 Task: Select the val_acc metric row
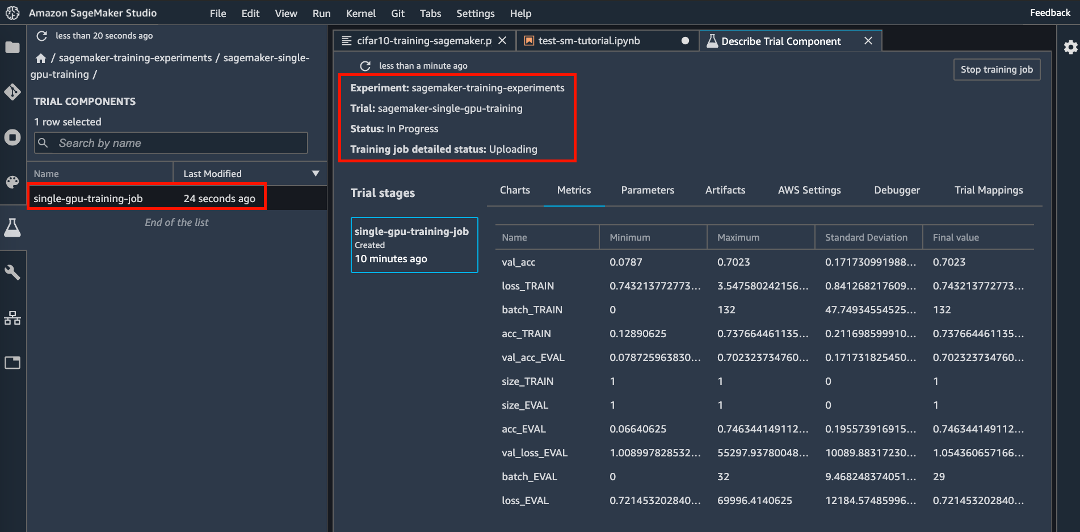click(x=764, y=262)
